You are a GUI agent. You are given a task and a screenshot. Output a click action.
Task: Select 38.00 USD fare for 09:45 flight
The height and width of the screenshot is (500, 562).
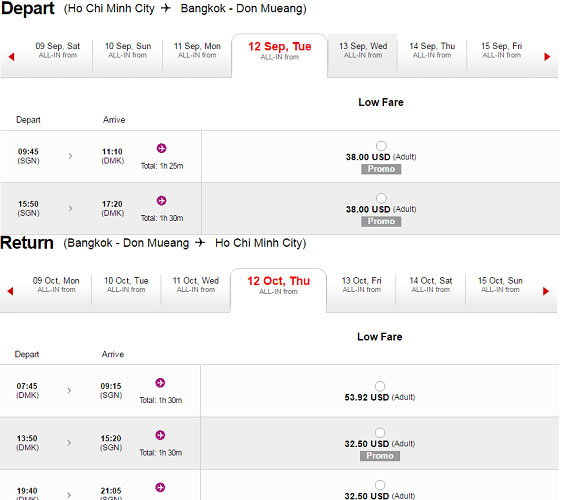(381, 146)
